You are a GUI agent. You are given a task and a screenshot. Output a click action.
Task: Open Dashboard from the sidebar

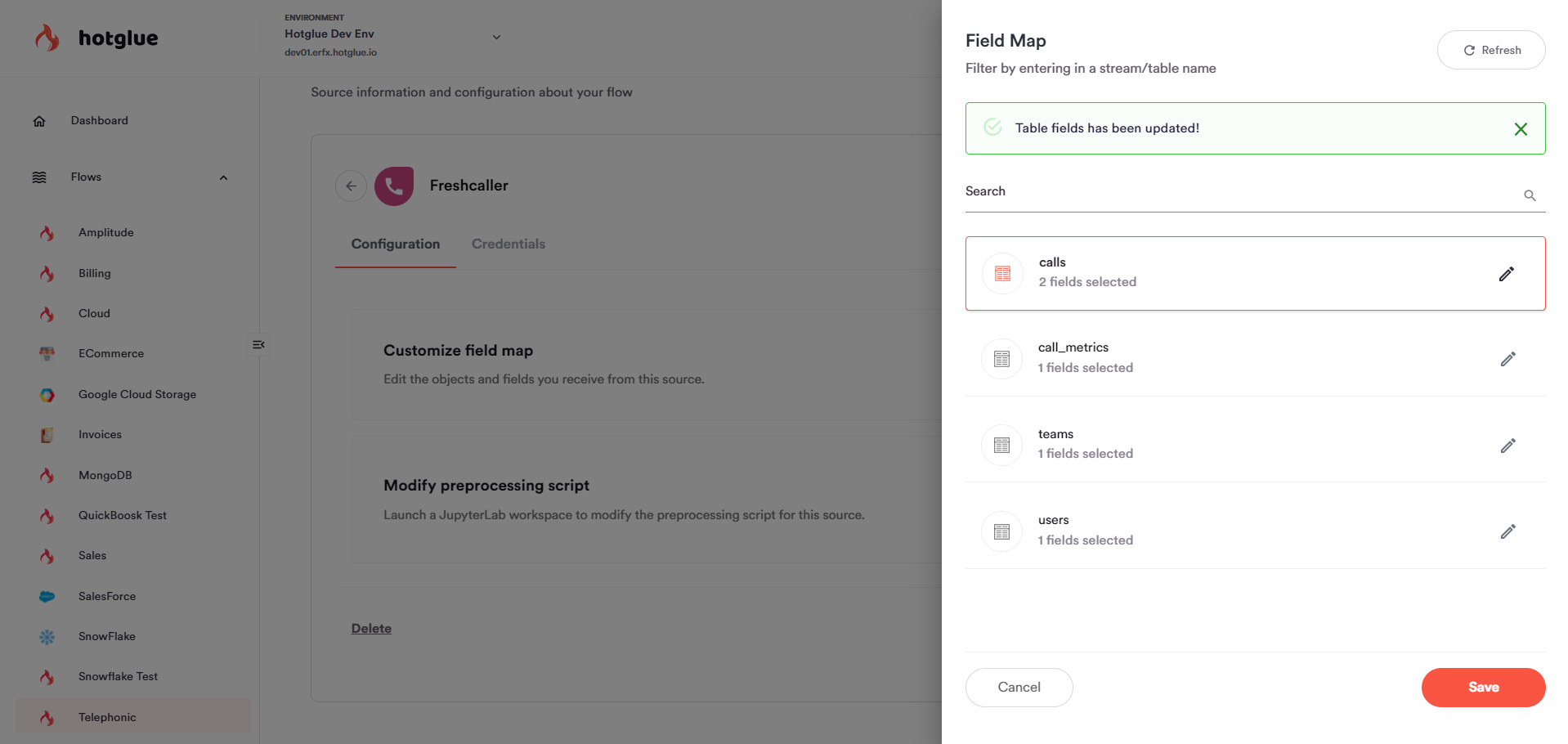(100, 121)
